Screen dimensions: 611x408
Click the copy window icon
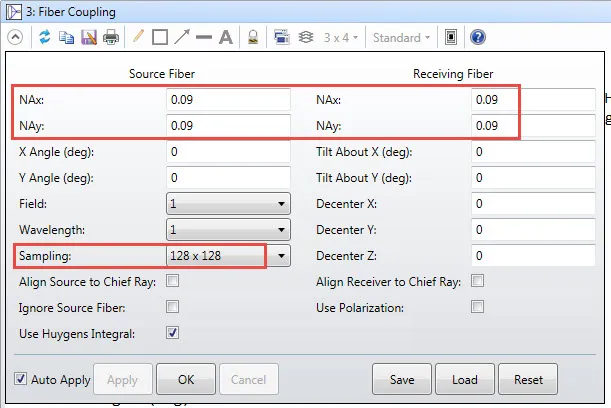(x=66, y=38)
